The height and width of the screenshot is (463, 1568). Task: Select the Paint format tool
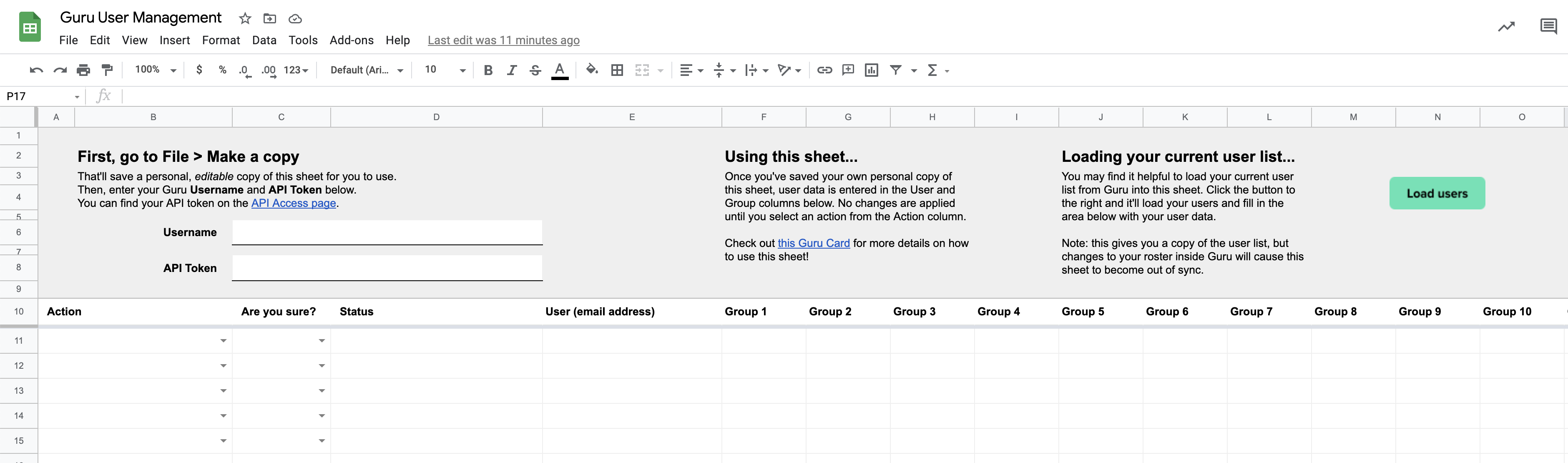click(107, 70)
